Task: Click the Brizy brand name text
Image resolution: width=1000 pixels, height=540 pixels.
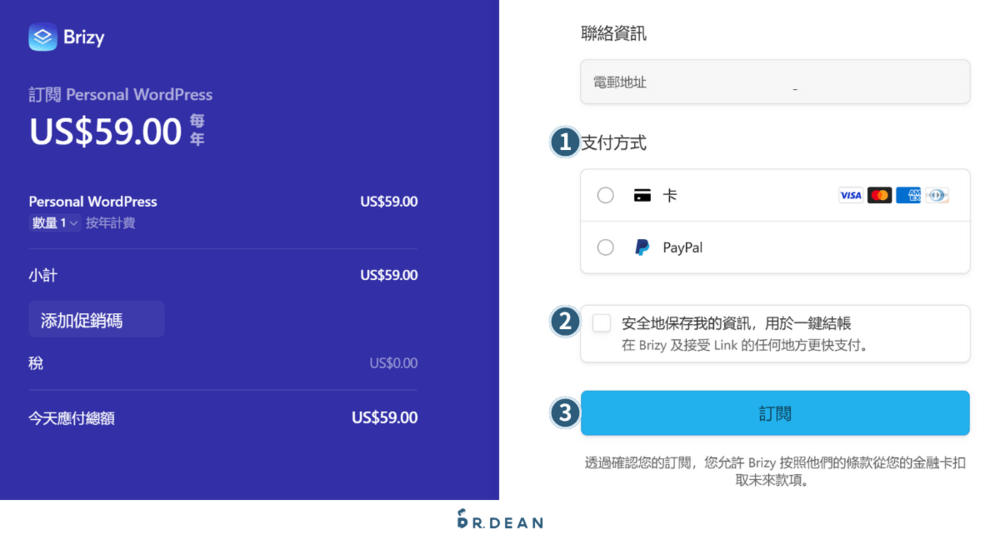Action: pyautogui.click(x=84, y=38)
